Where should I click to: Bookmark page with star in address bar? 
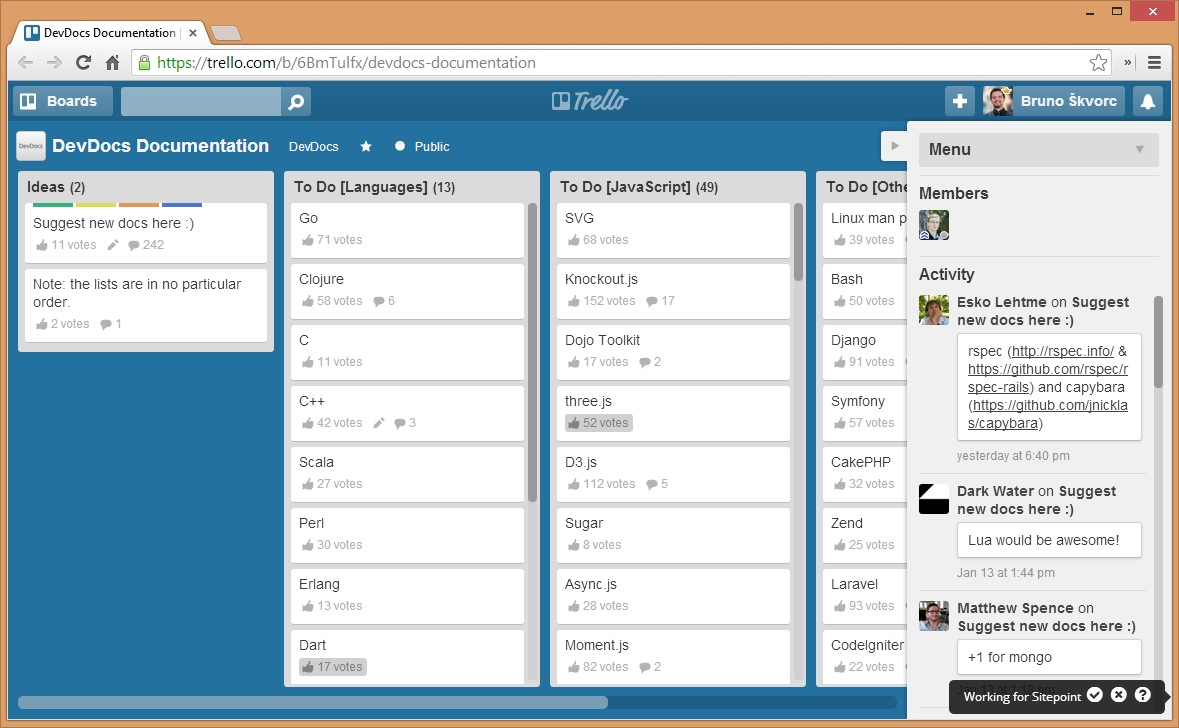coord(1099,63)
